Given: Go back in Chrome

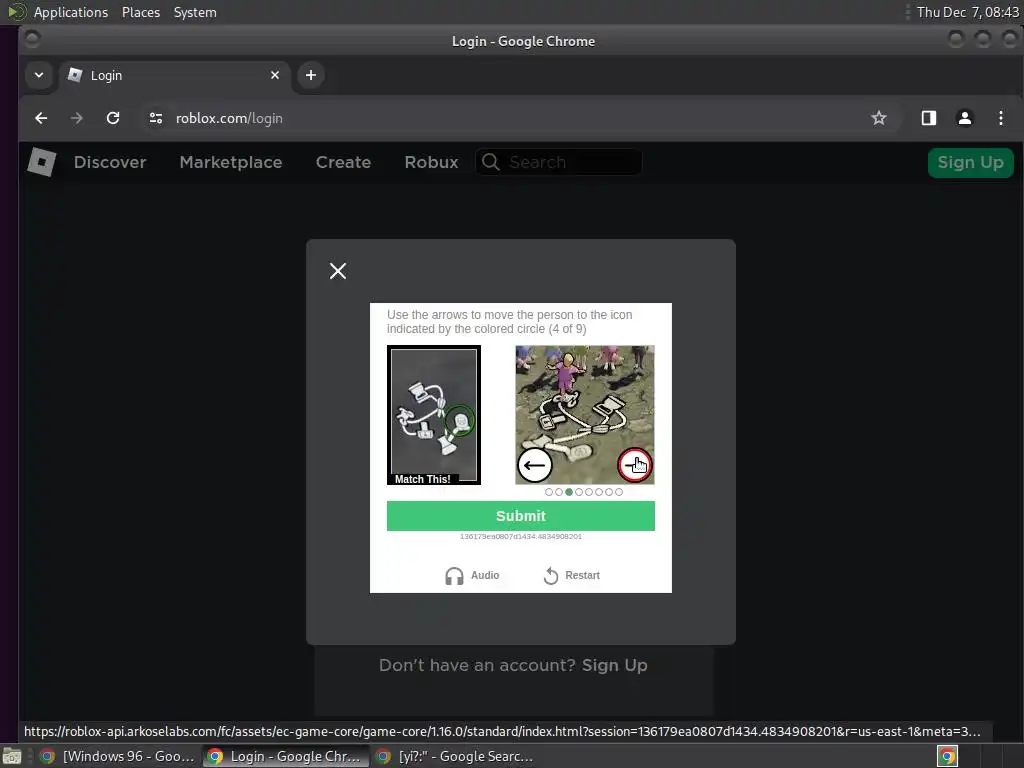Looking at the screenshot, I should pyautogui.click(x=41, y=118).
